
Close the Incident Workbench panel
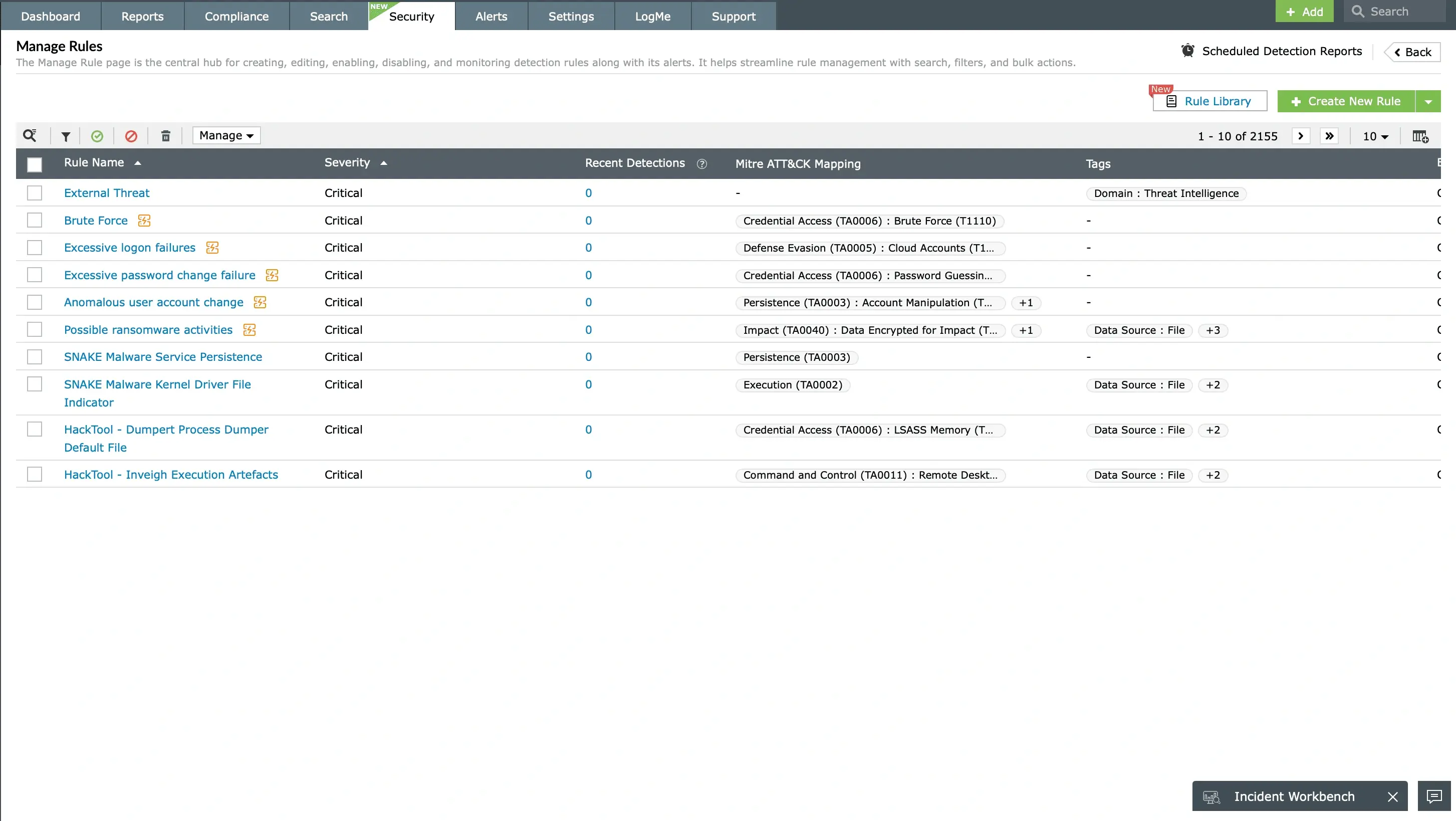[1393, 796]
